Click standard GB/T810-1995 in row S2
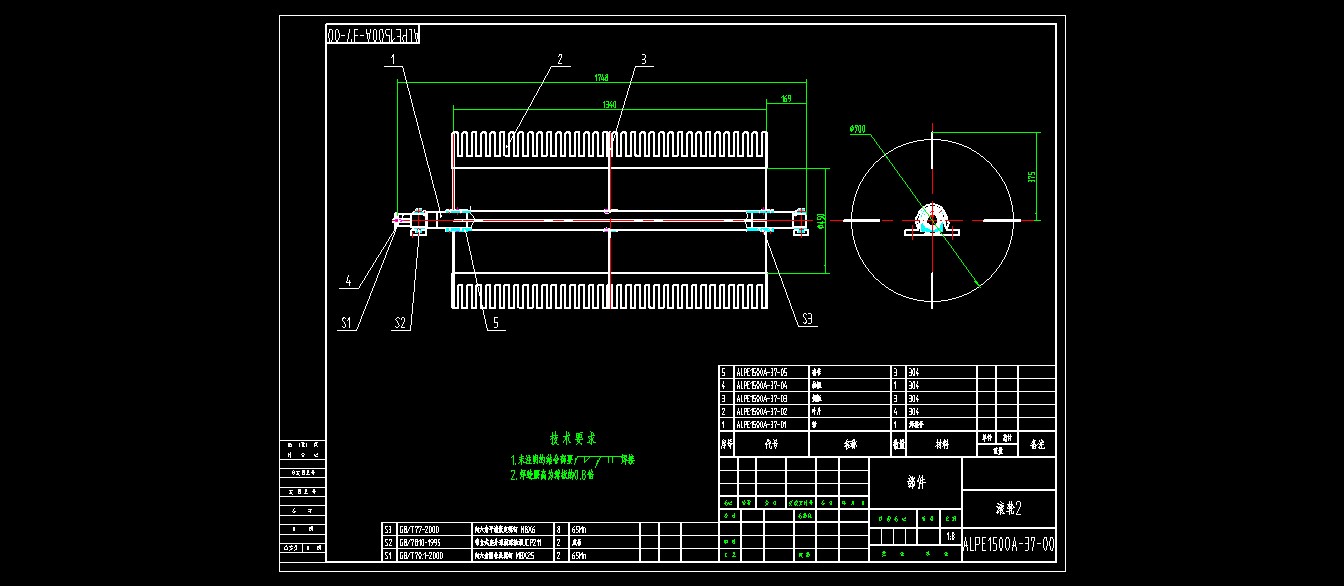Screen dimensions: 1344x586 (420, 542)
